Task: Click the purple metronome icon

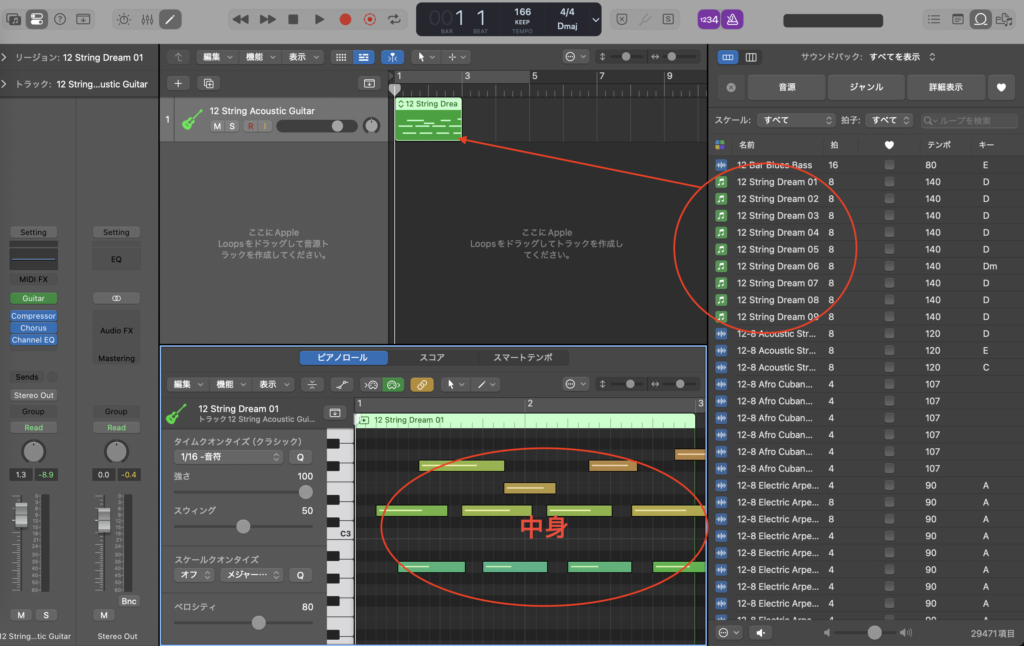Action: 731,19
